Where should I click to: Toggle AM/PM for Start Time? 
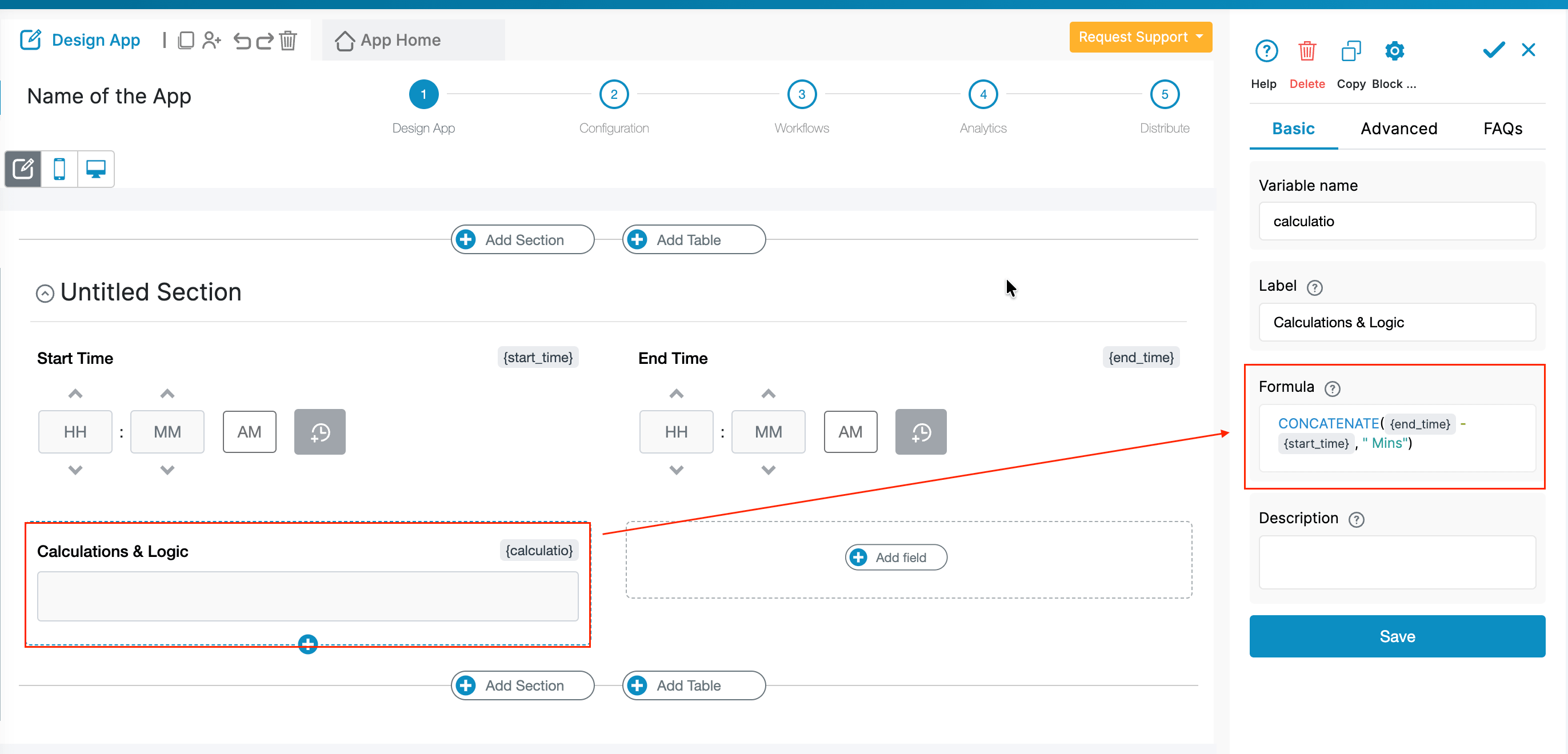[250, 432]
